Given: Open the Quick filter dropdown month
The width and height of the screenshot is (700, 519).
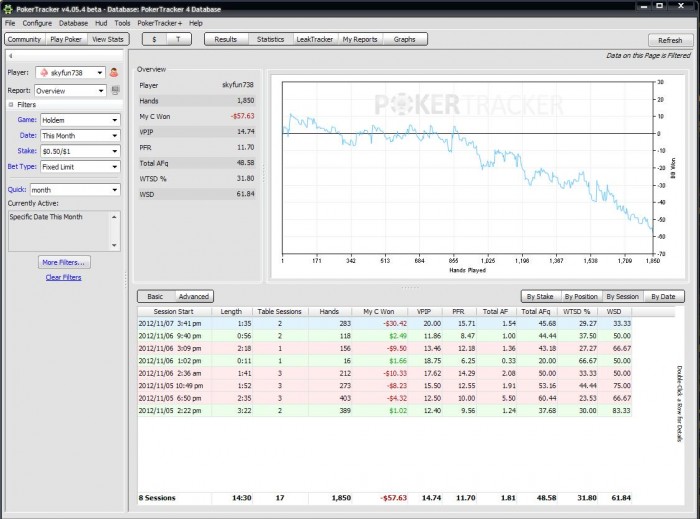Looking at the screenshot, I should [x=75, y=190].
